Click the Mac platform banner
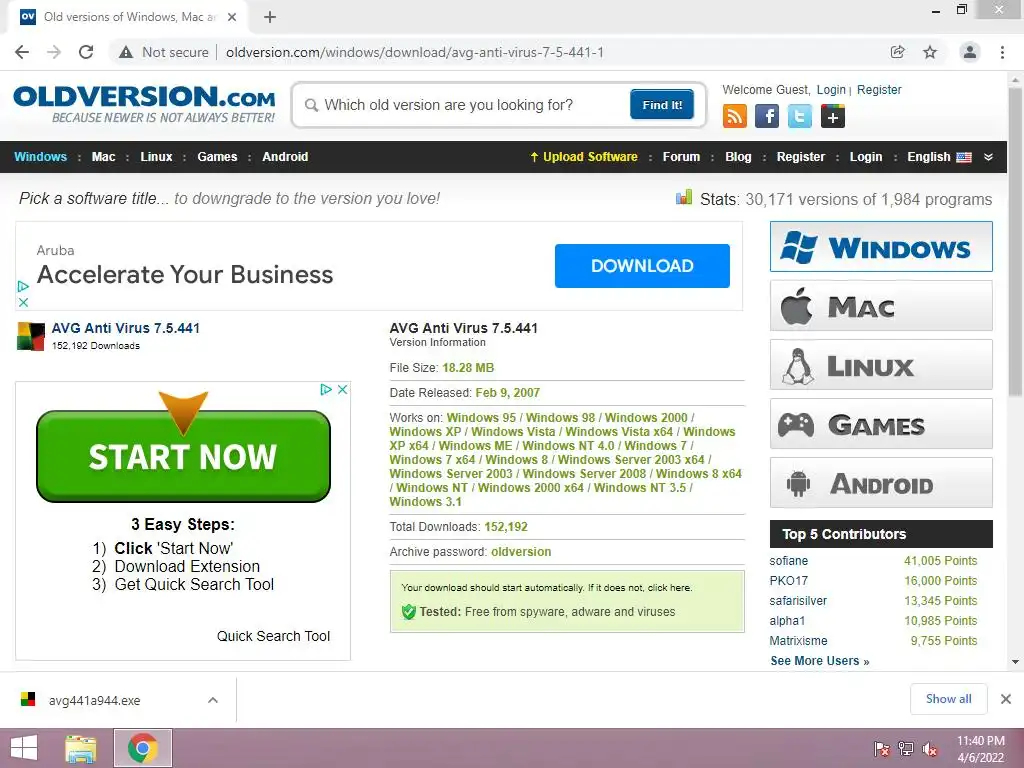Viewport: 1024px width, 768px height. click(881, 306)
